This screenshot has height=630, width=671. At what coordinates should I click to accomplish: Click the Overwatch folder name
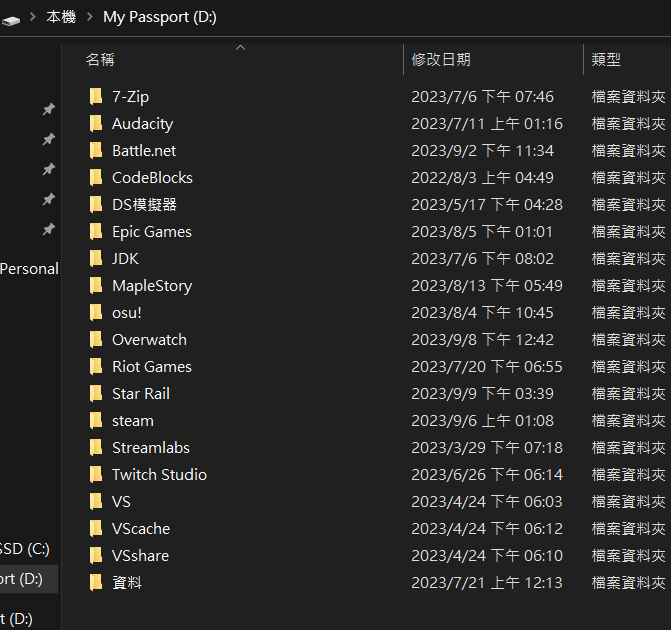[149, 339]
